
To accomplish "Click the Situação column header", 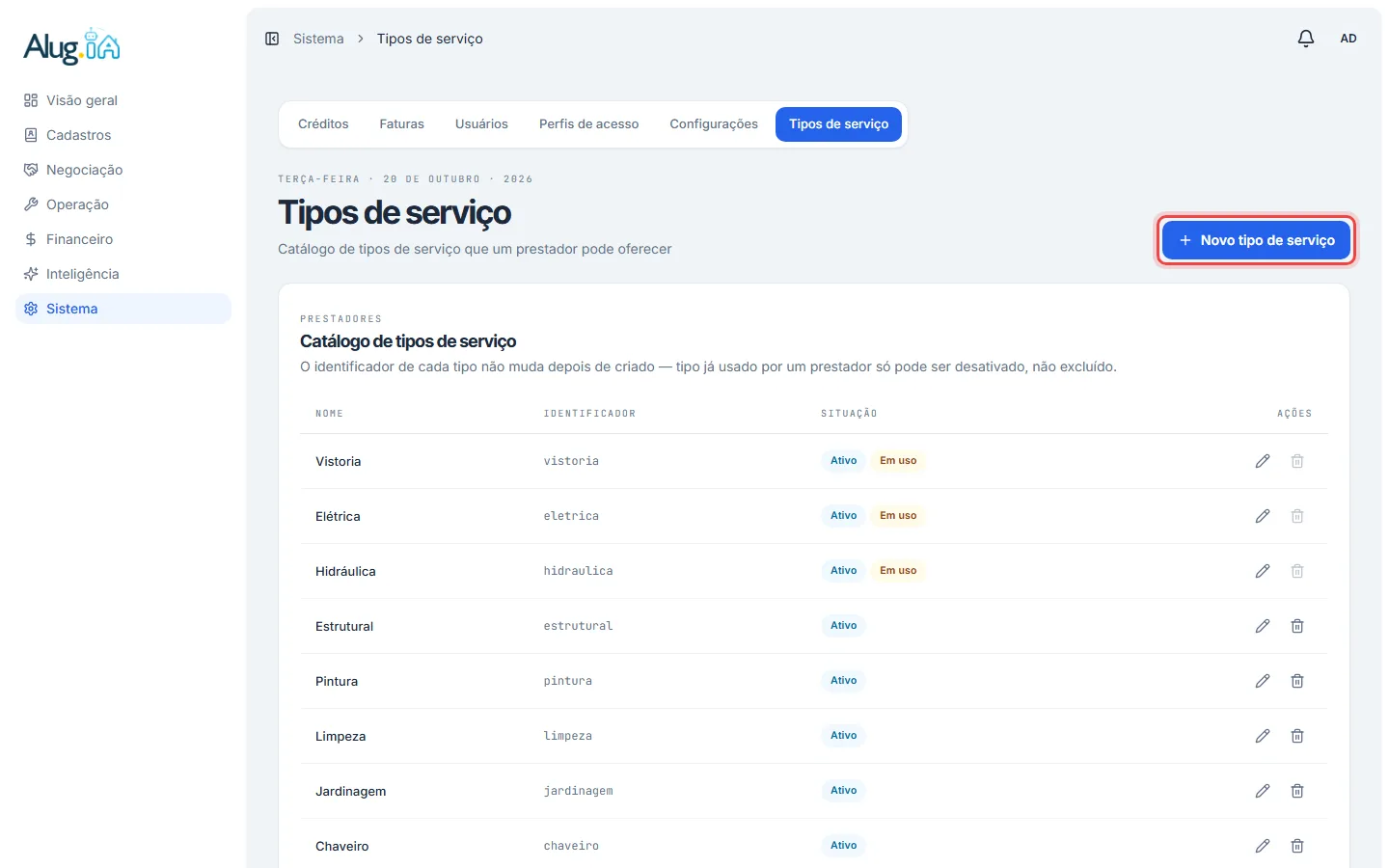I will point(849,414).
